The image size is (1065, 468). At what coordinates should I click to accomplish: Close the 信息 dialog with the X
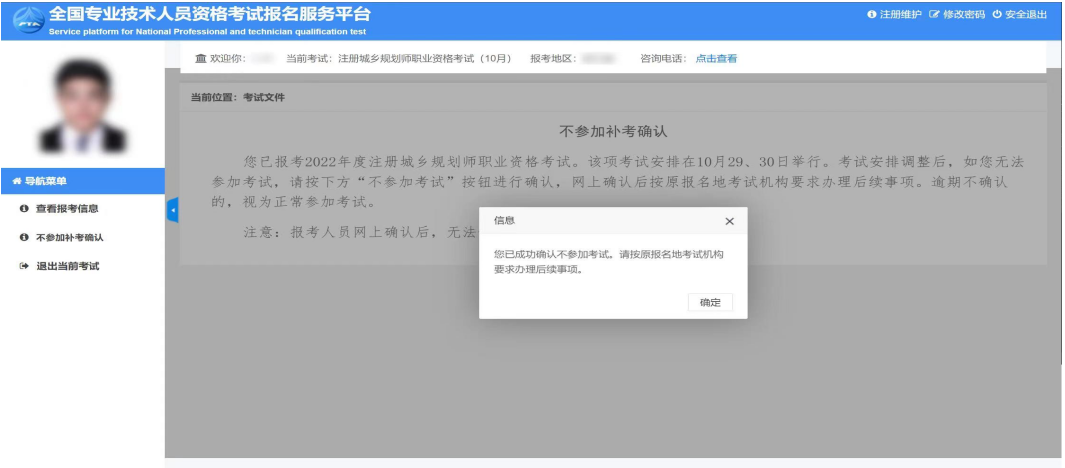[729, 221]
